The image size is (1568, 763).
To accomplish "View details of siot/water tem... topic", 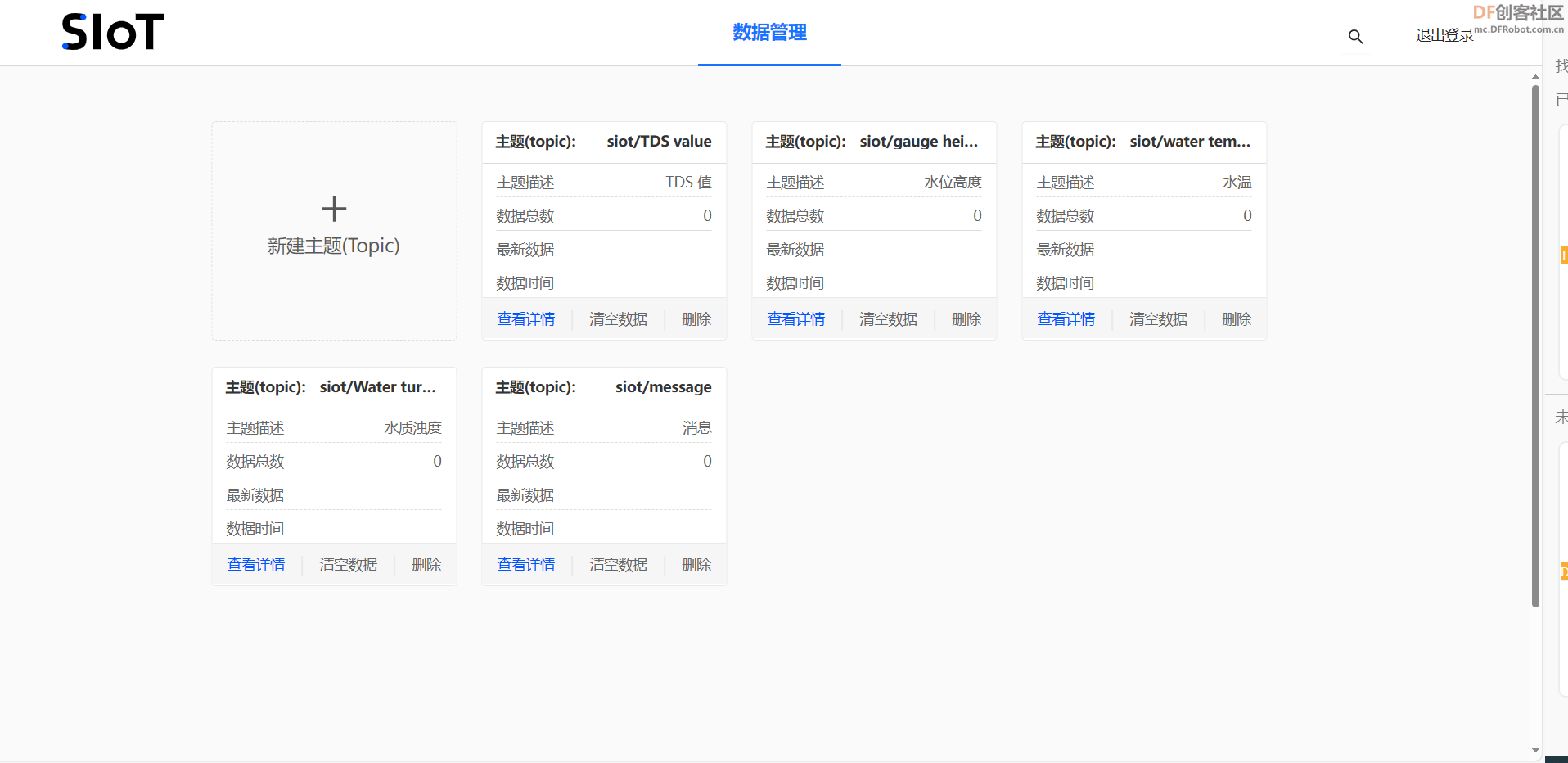I will (1066, 319).
